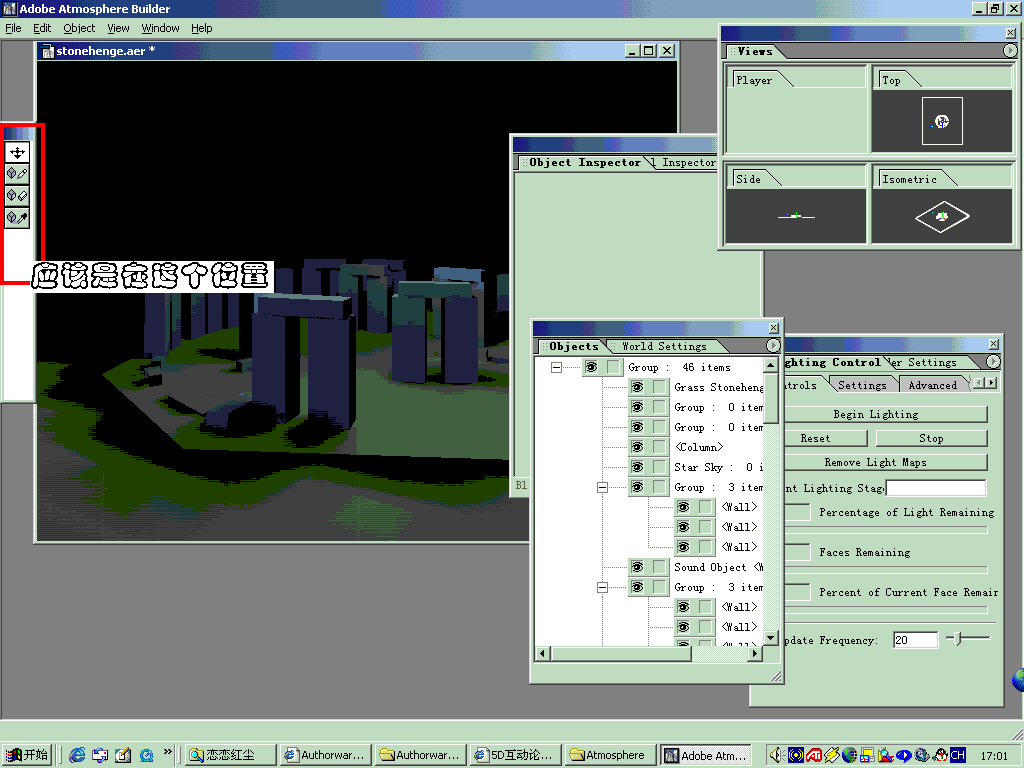
Task: Hide the Sound Object eye icon
Action: pos(637,567)
